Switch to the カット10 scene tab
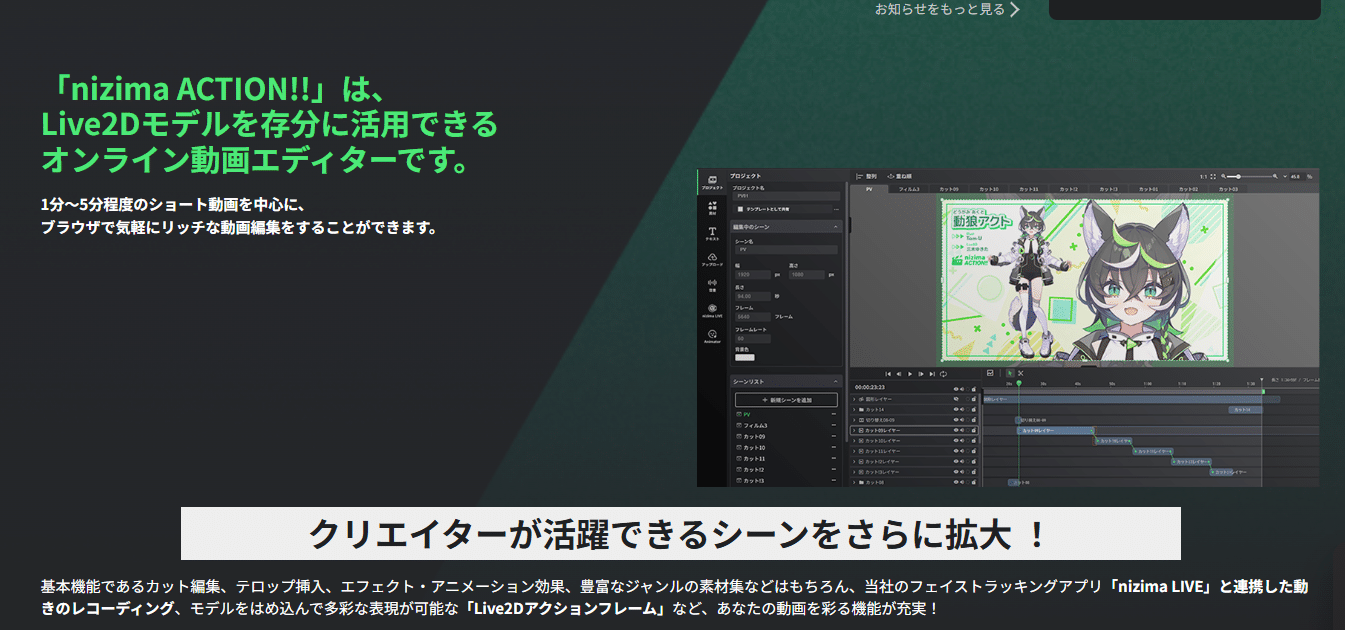The width and height of the screenshot is (1345, 630). point(989,188)
